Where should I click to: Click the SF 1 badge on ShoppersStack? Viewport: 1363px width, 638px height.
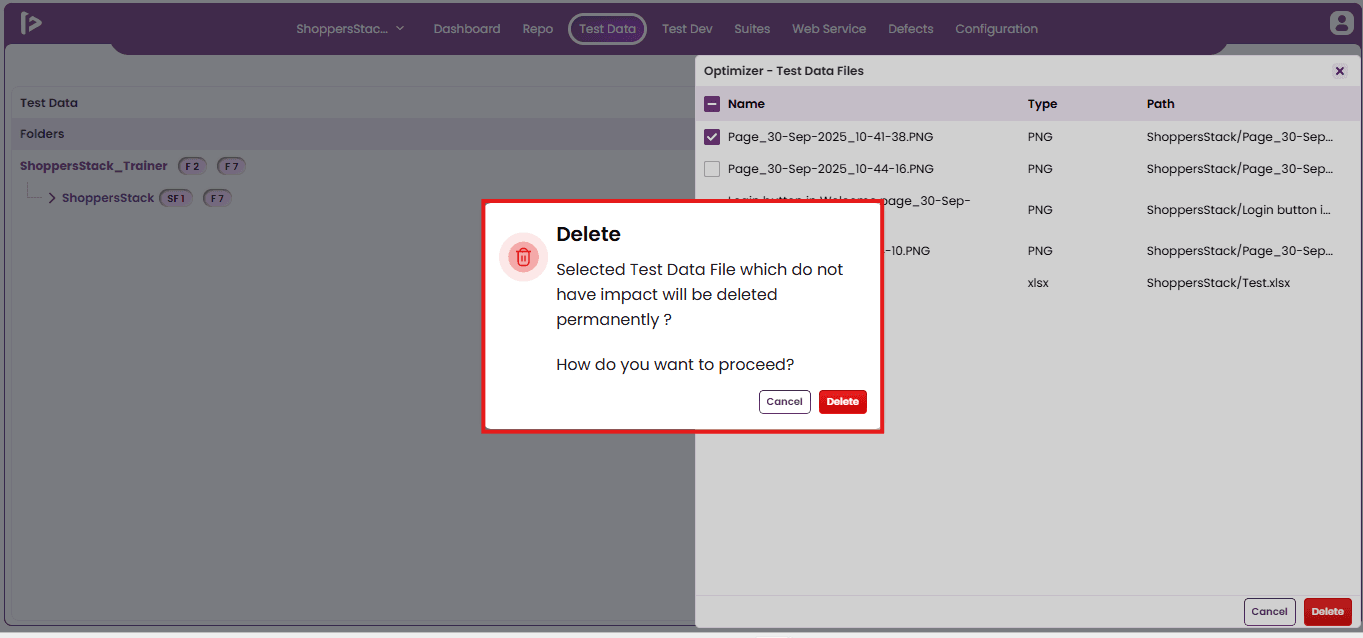[176, 198]
